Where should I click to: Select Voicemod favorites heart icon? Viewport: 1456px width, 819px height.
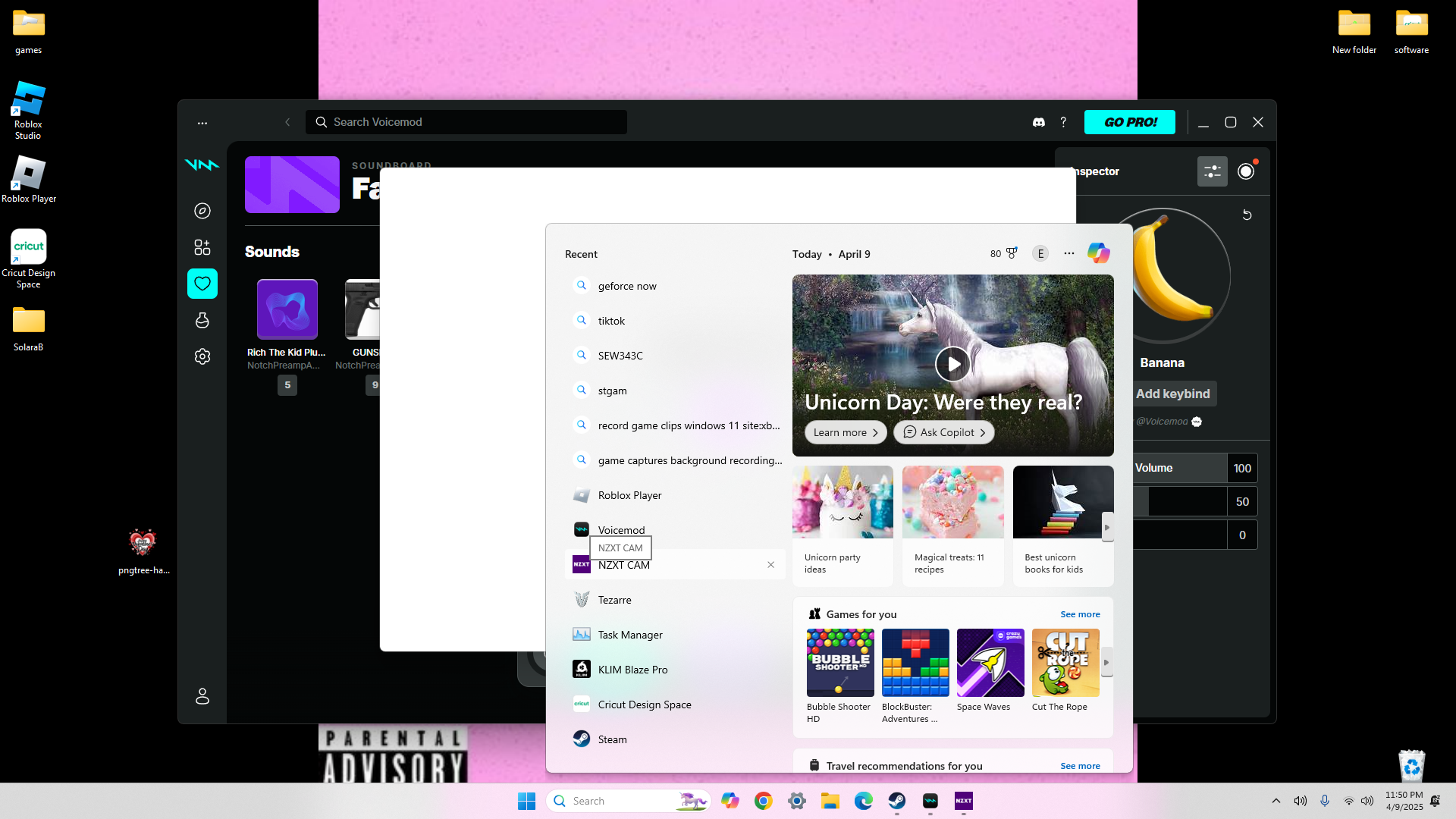click(x=202, y=284)
